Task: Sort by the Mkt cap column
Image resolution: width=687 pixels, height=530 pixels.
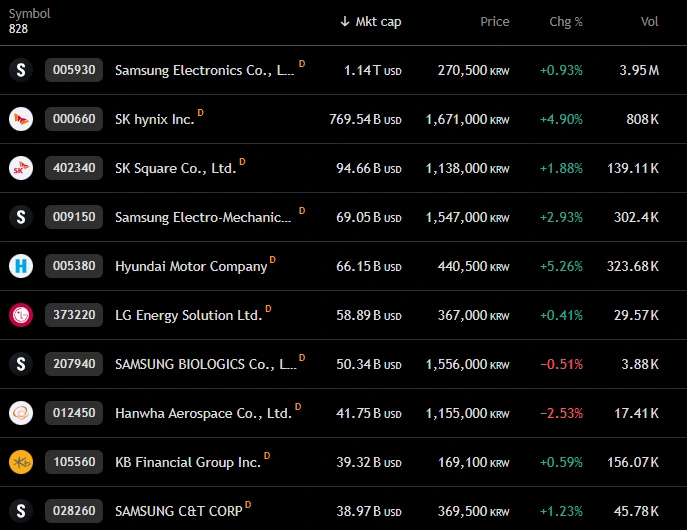Action: click(x=371, y=21)
